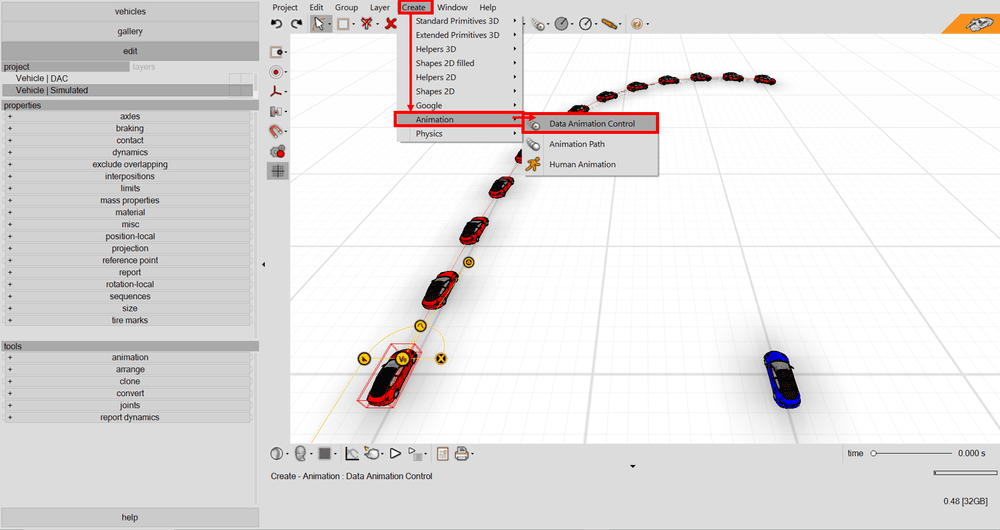Click the human head icon in bottom toolbar
This screenshot has height=530, width=1000.
click(300, 453)
